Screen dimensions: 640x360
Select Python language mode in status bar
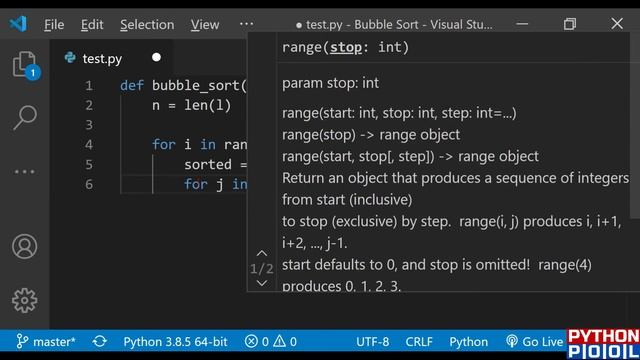469,342
